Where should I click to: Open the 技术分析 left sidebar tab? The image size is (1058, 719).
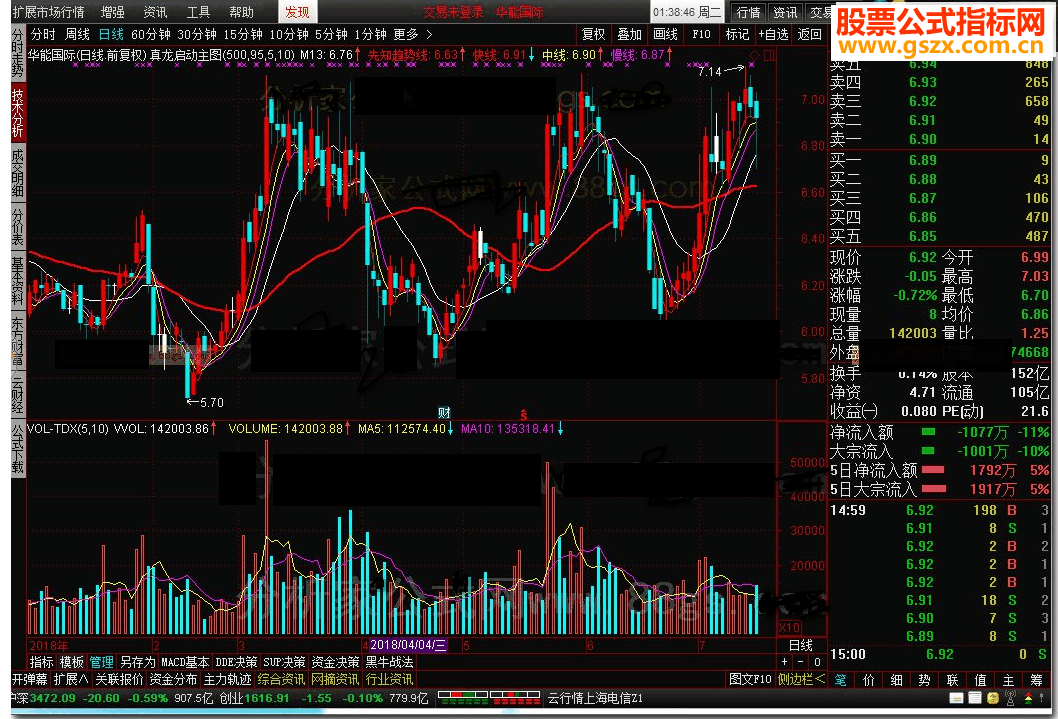pos(18,113)
